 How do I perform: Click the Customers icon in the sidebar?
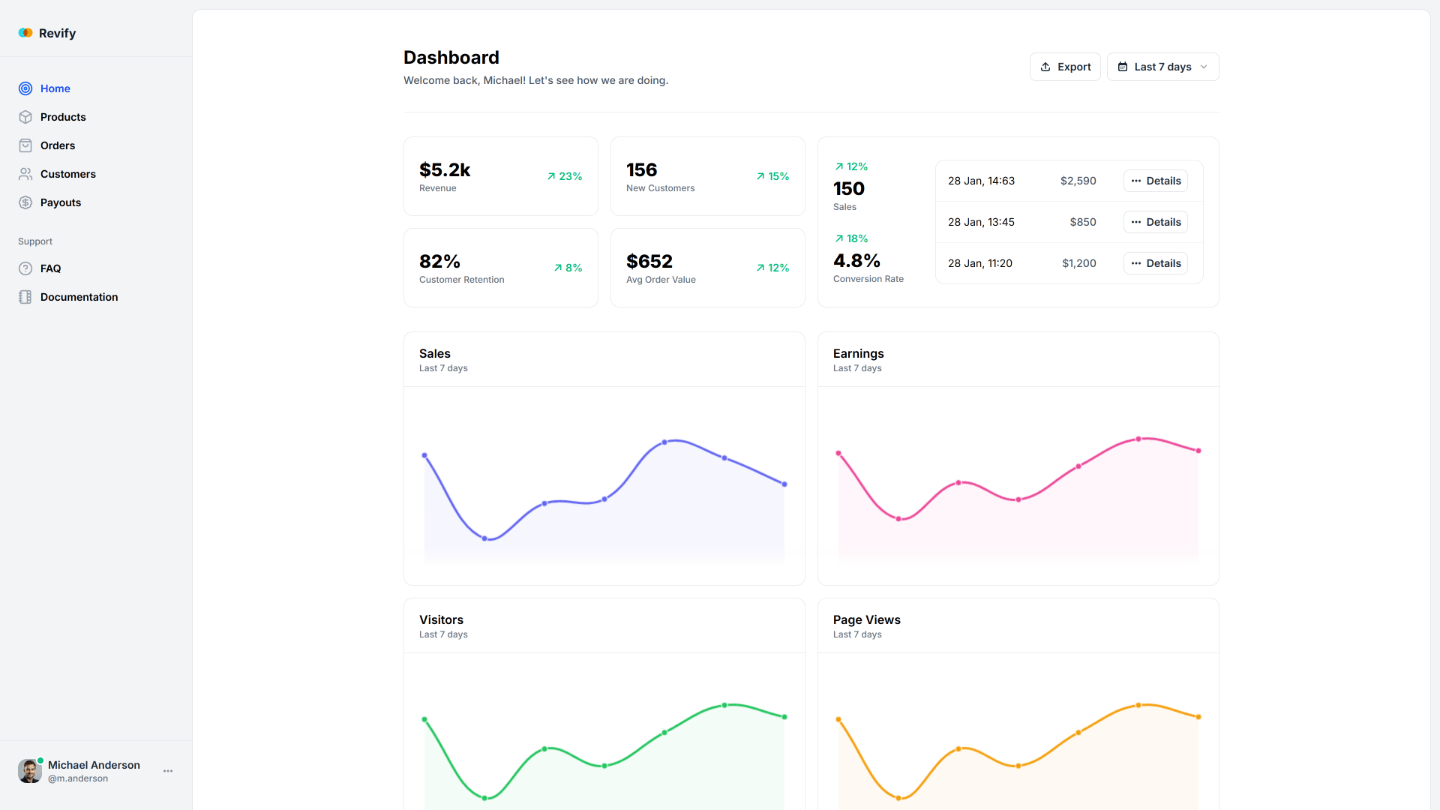tap(24, 174)
